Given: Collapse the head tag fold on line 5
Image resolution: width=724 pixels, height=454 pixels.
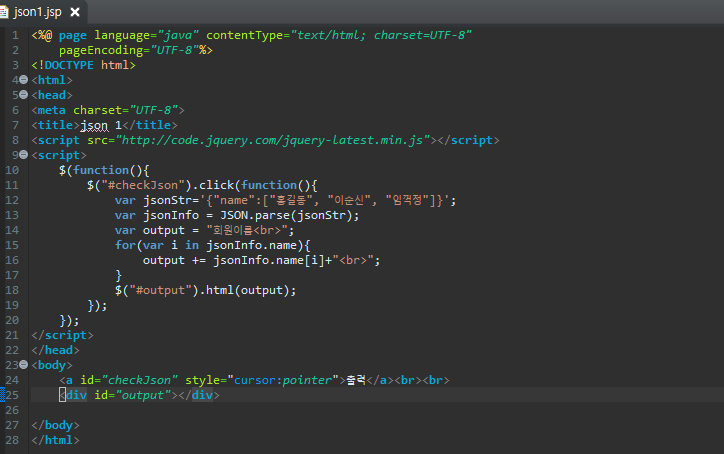Looking at the screenshot, I should (x=24, y=95).
